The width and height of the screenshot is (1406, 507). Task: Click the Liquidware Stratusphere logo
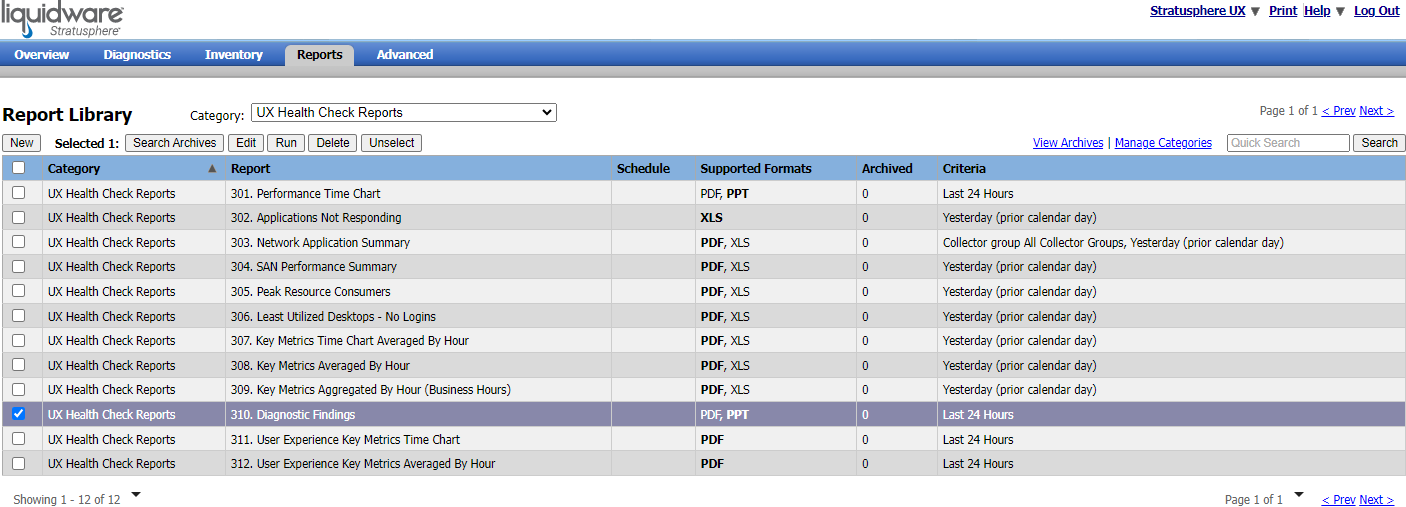tap(62, 19)
